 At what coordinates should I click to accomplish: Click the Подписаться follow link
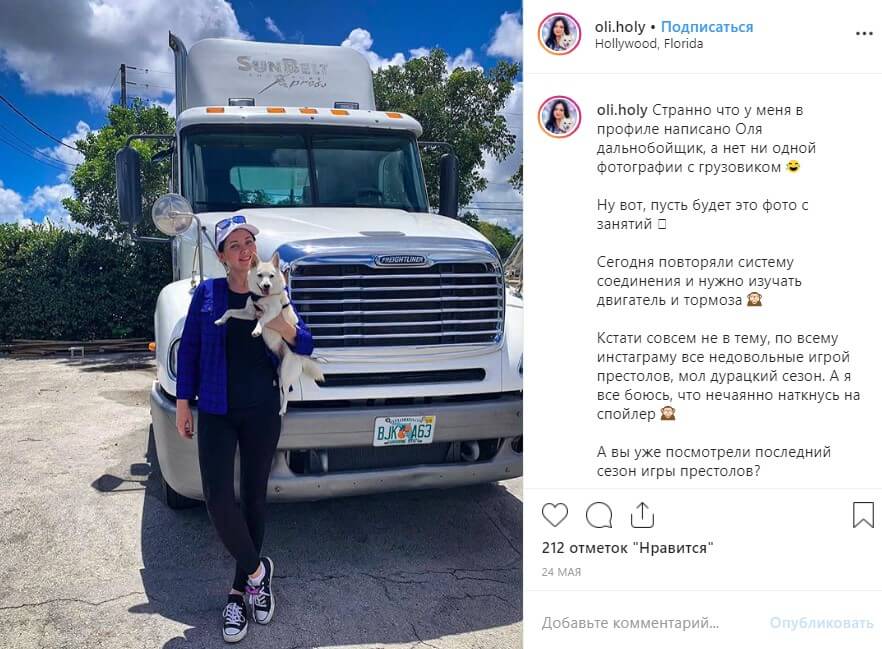coord(706,26)
